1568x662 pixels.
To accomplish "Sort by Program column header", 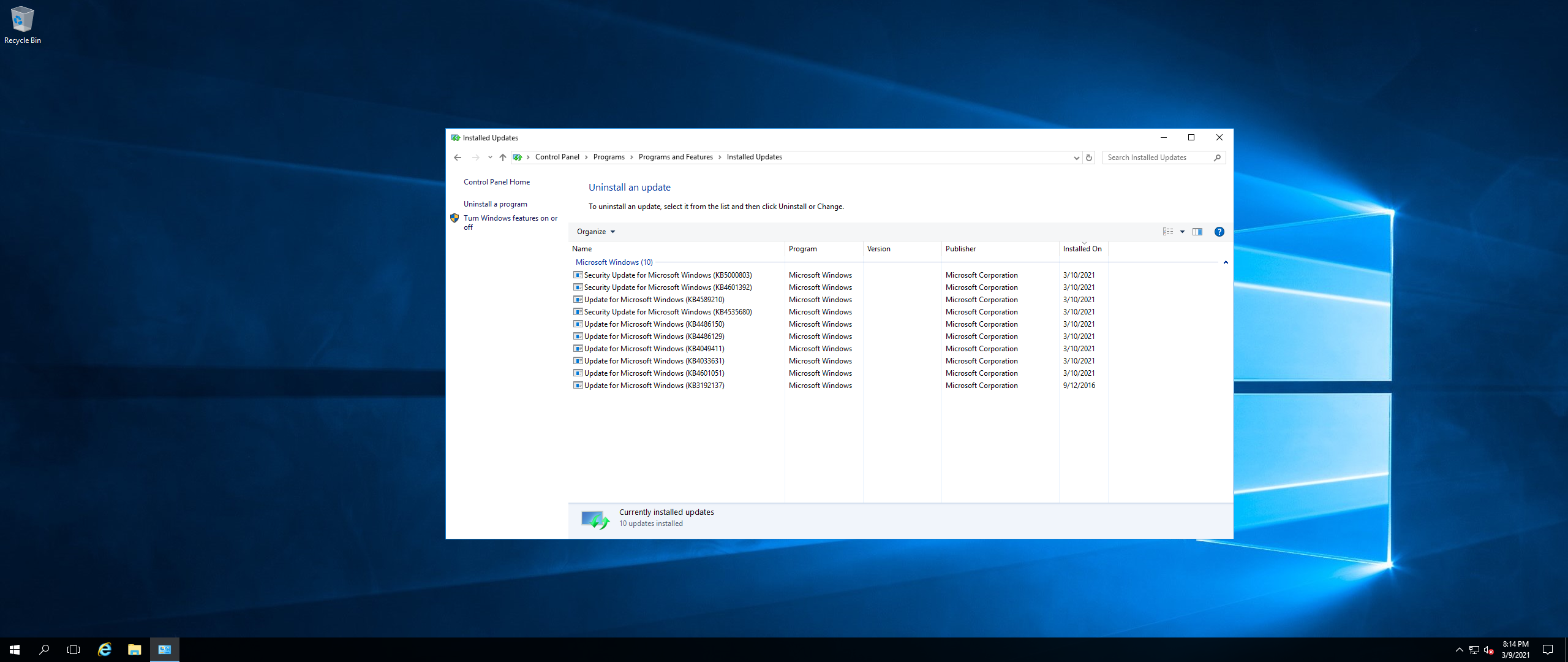I will [824, 249].
